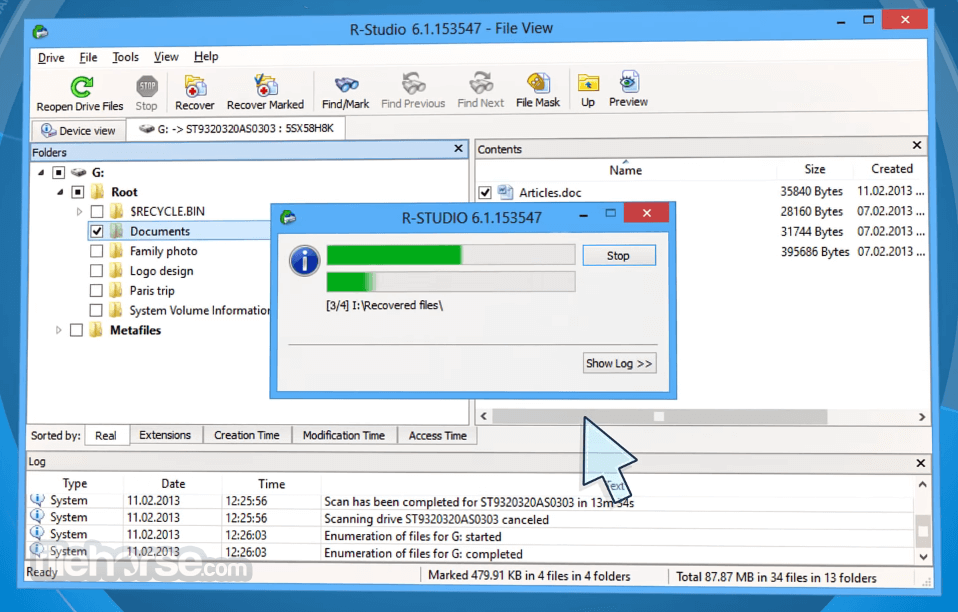
Task: Click the Articles.doc file icon
Action: [x=505, y=192]
